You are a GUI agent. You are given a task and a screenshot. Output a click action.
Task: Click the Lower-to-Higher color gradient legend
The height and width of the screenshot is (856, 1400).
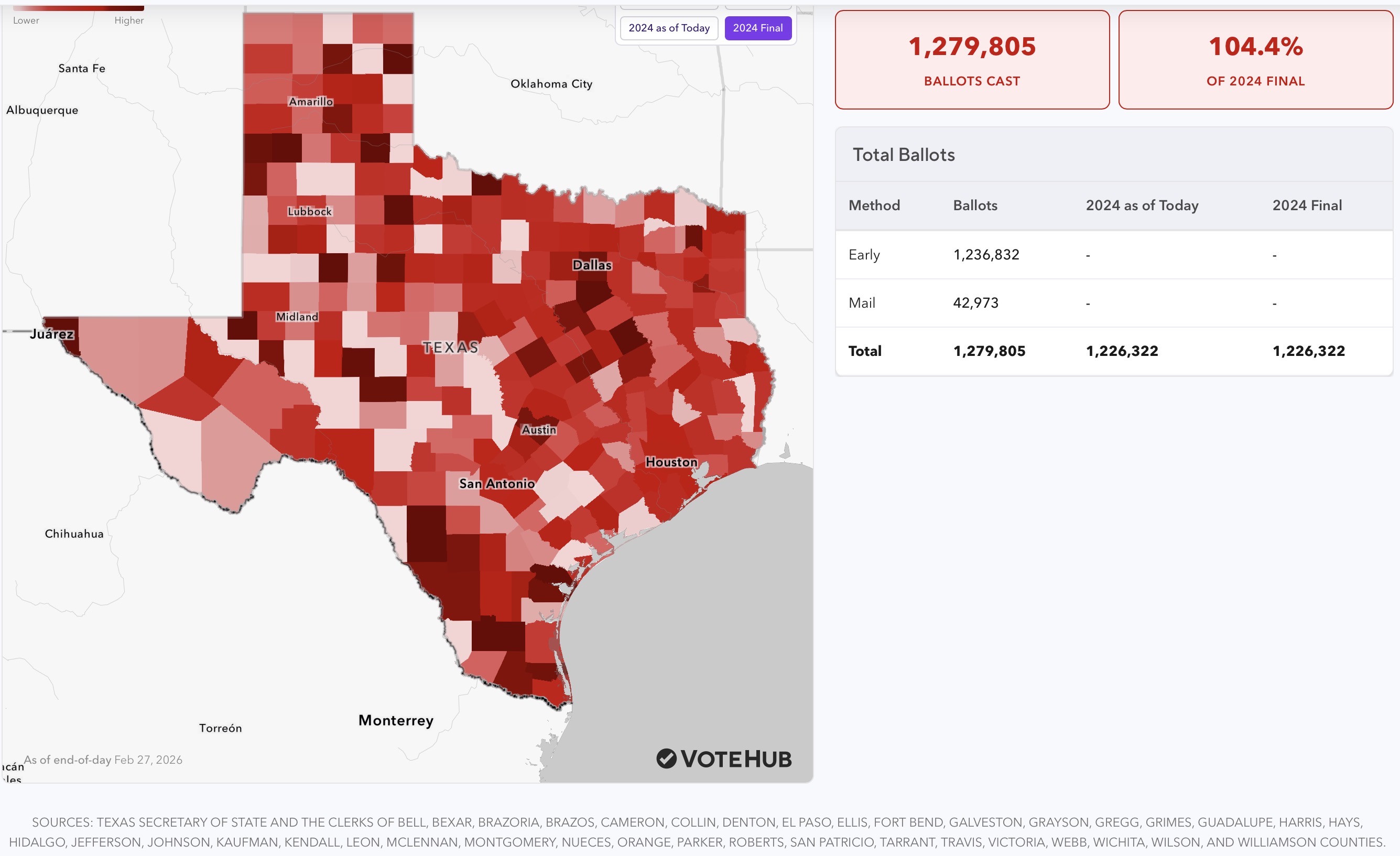coord(79,8)
